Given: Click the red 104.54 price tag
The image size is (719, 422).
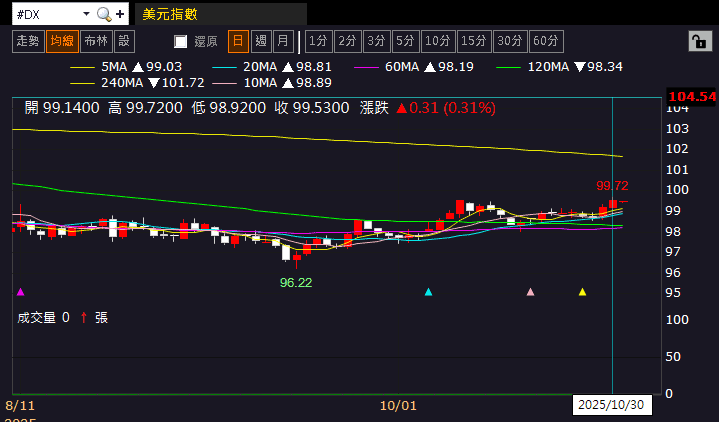Looking at the screenshot, I should point(692,97).
